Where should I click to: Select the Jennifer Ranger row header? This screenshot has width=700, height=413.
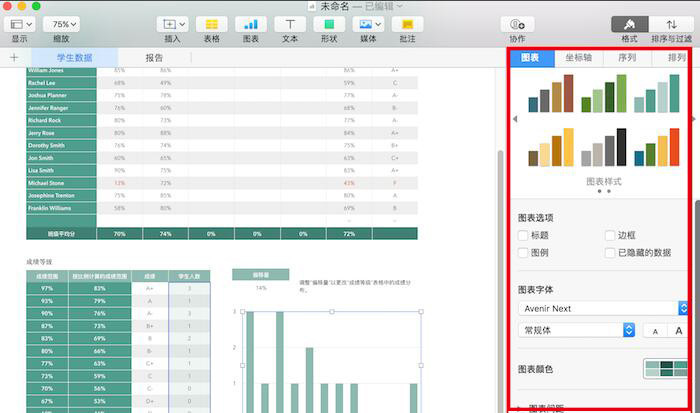pos(61,108)
